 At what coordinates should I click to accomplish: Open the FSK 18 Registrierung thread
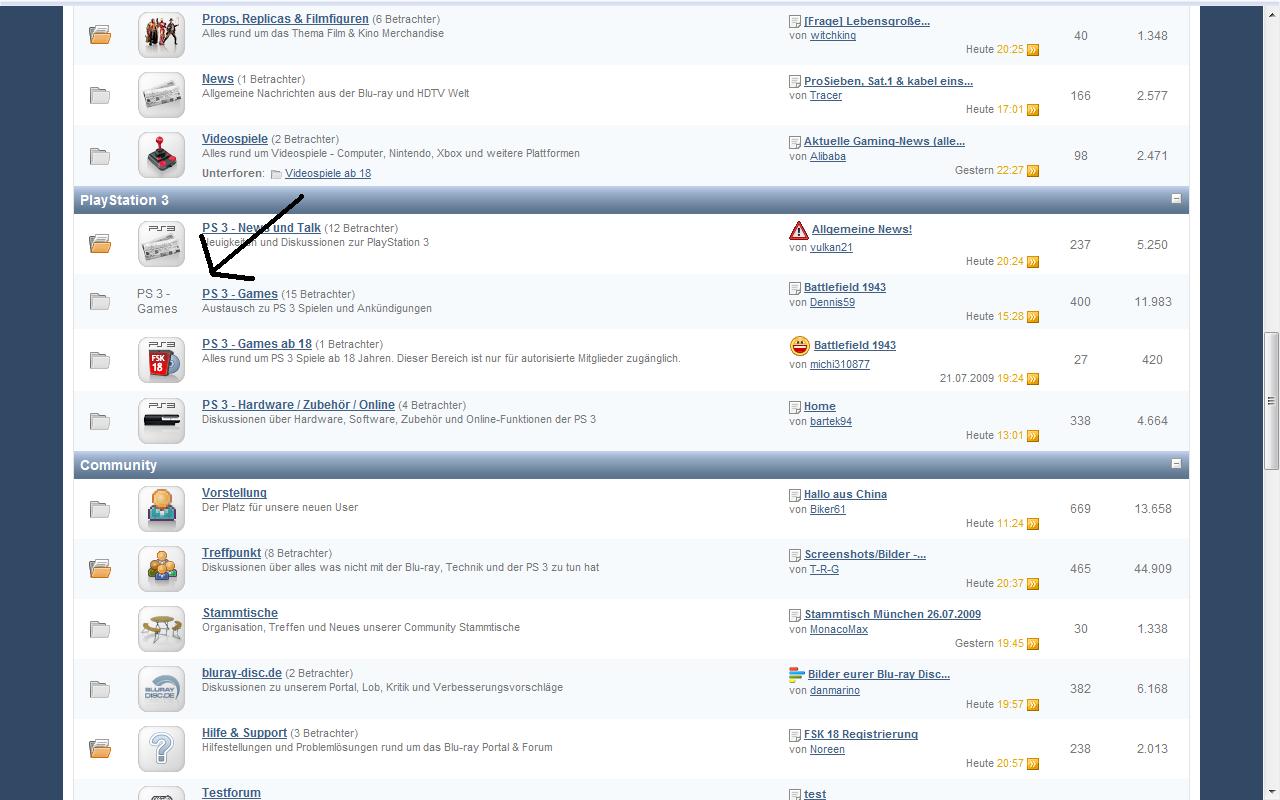[860, 734]
